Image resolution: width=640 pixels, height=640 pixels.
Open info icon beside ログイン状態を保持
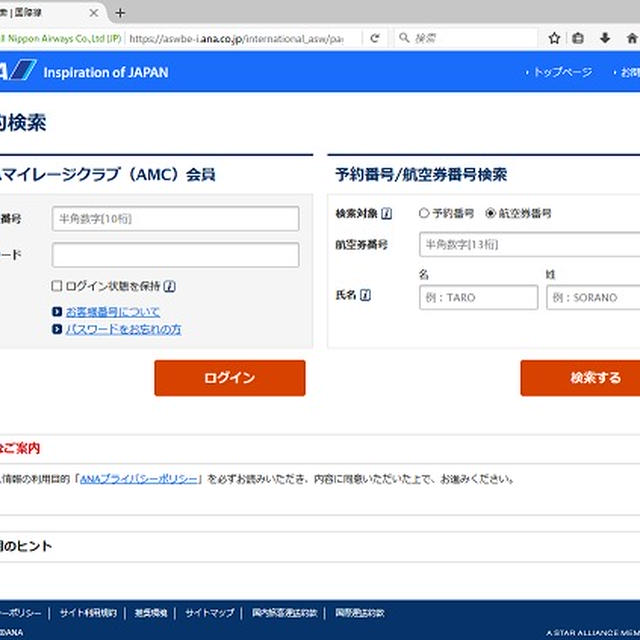(x=169, y=287)
